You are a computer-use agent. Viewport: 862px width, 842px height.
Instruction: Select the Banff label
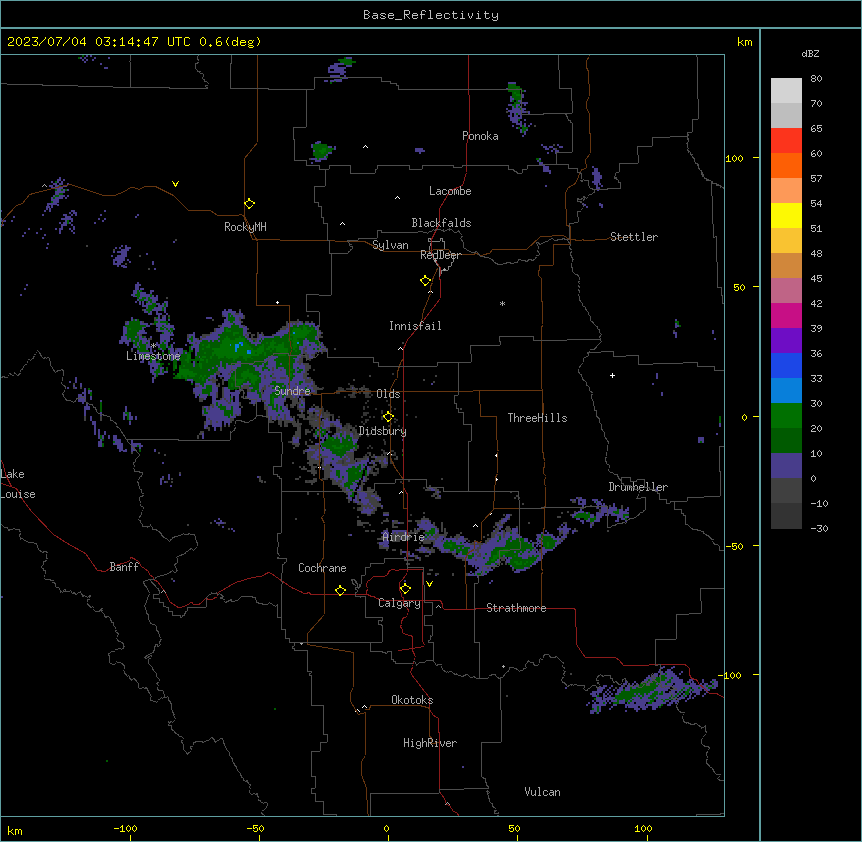point(124,567)
